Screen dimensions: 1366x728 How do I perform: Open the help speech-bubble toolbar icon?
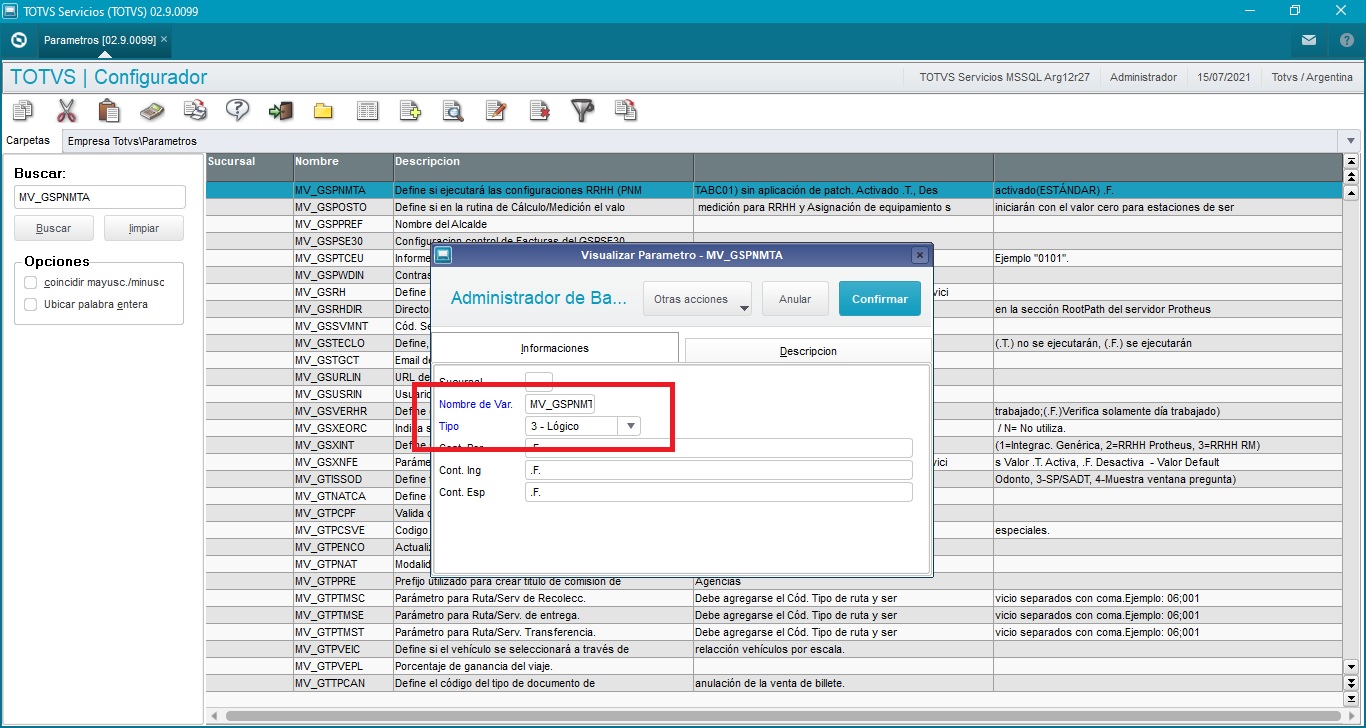(237, 110)
